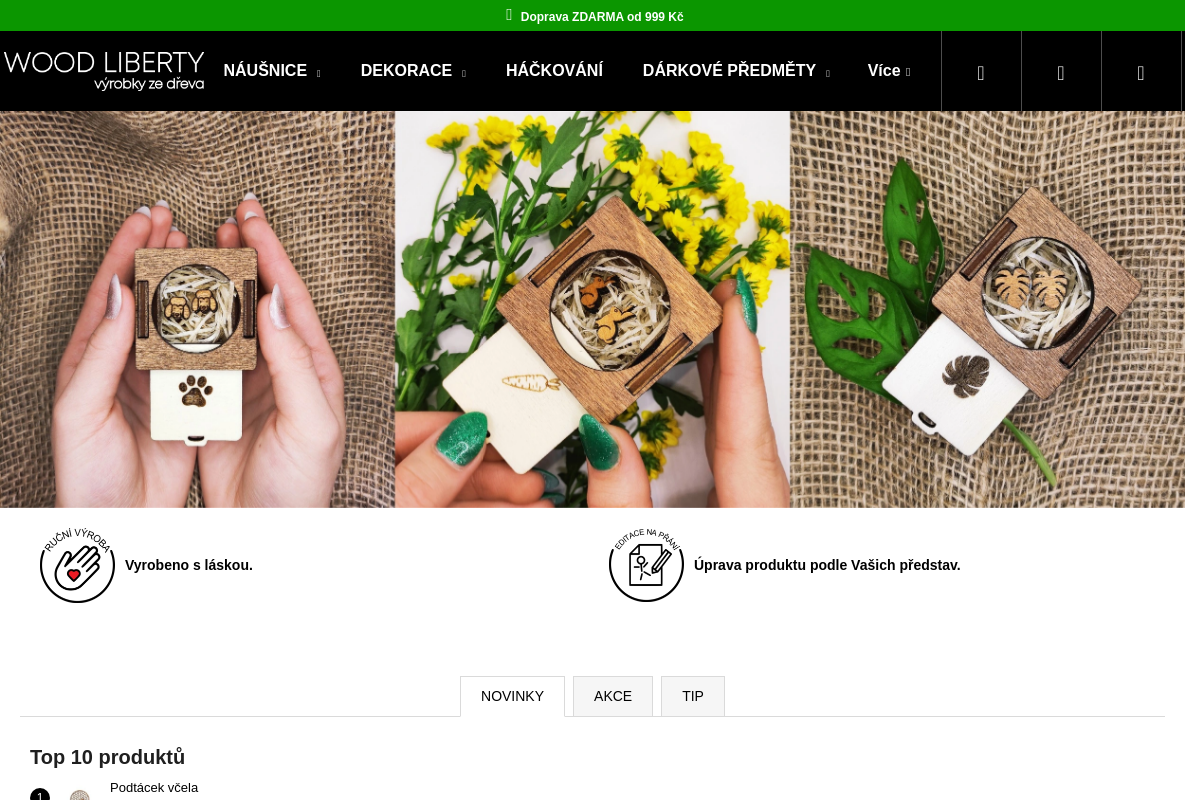
Task: Switch to the TIP tab
Action: point(693,696)
